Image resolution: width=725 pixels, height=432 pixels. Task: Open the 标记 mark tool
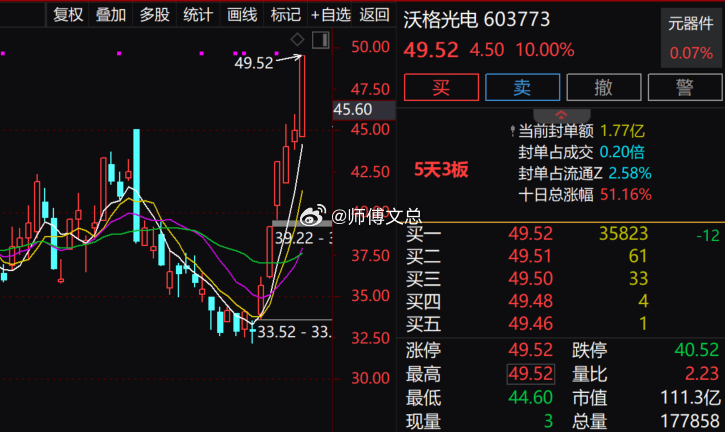point(285,14)
